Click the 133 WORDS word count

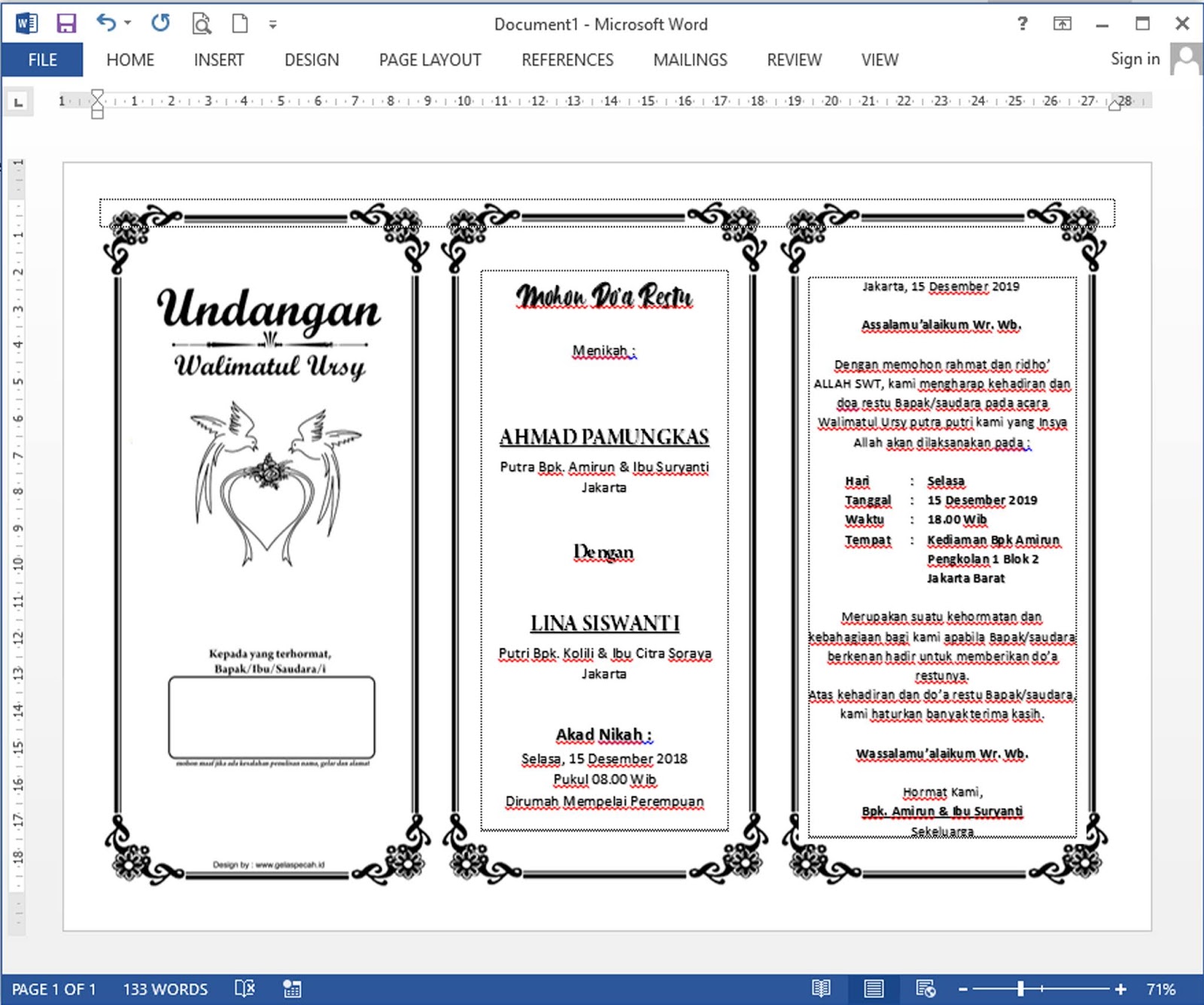pyautogui.click(x=165, y=988)
